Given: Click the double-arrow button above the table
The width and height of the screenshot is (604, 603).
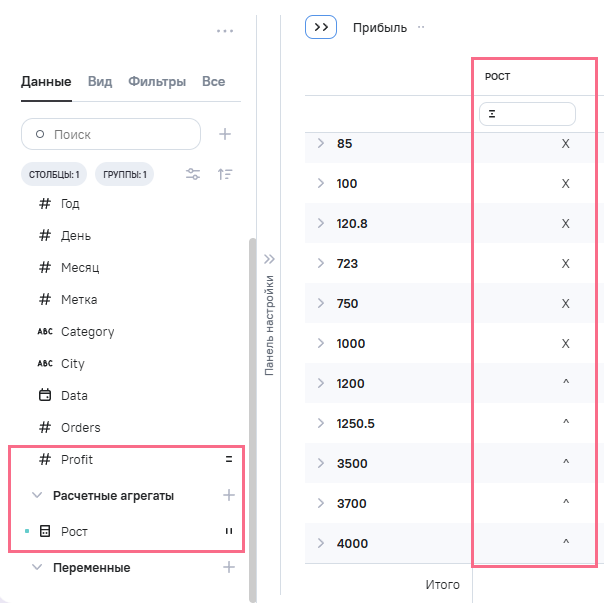Looking at the screenshot, I should click(x=321, y=28).
